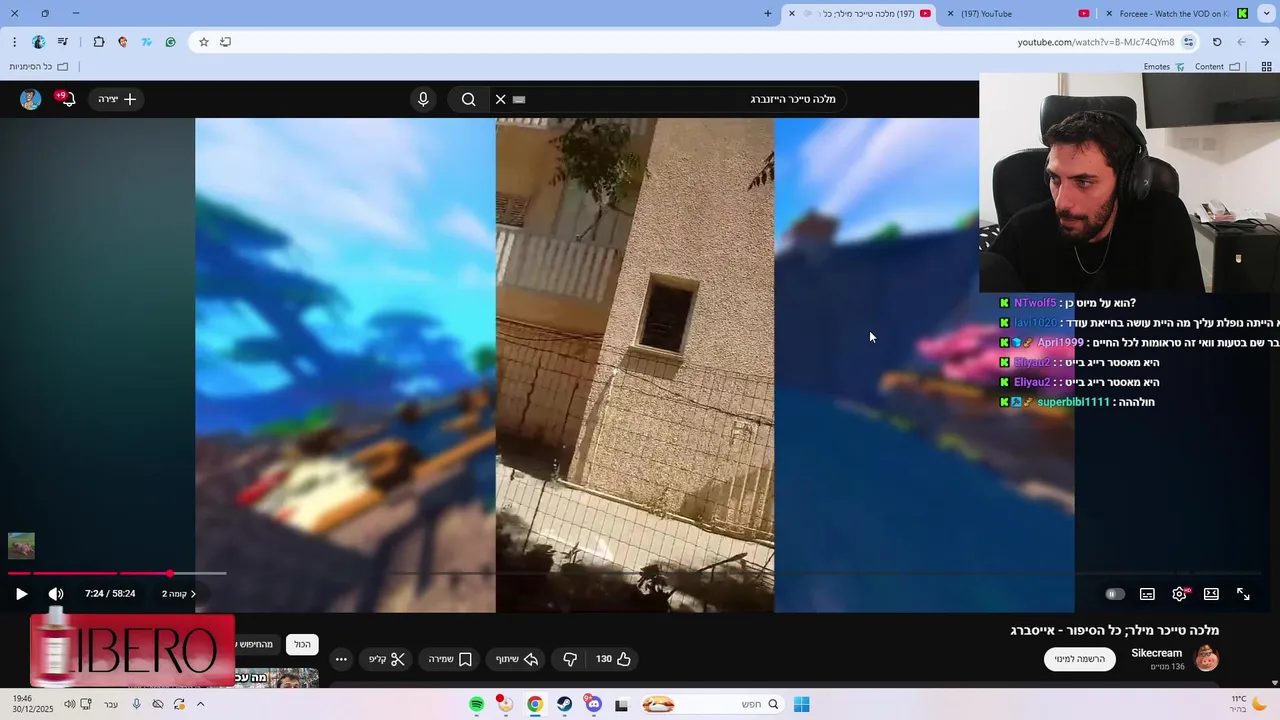Open Chrome three-dot menu
Screen dimensions: 1280x720
tap(14, 42)
